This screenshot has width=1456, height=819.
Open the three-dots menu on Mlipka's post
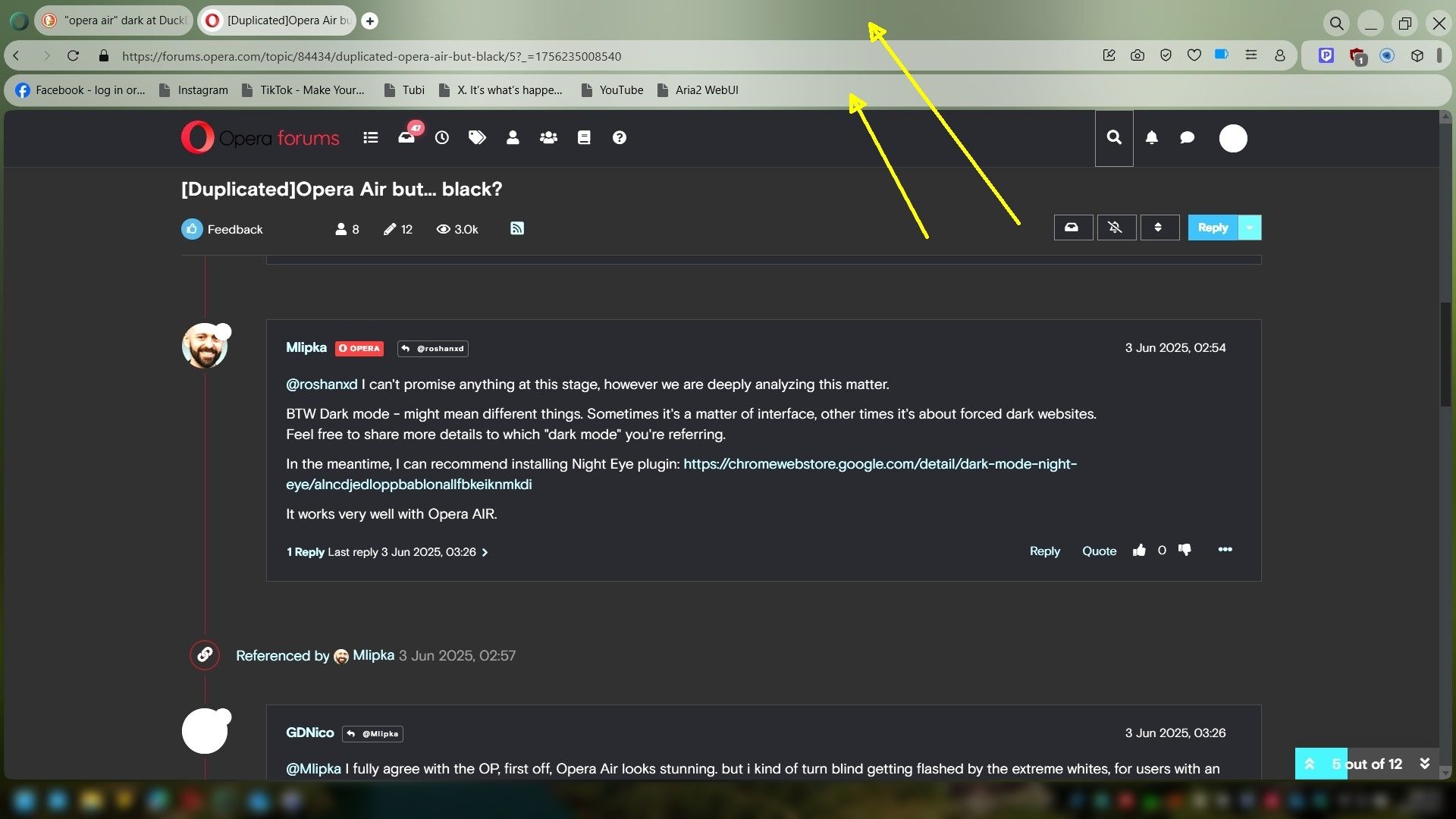(1225, 550)
